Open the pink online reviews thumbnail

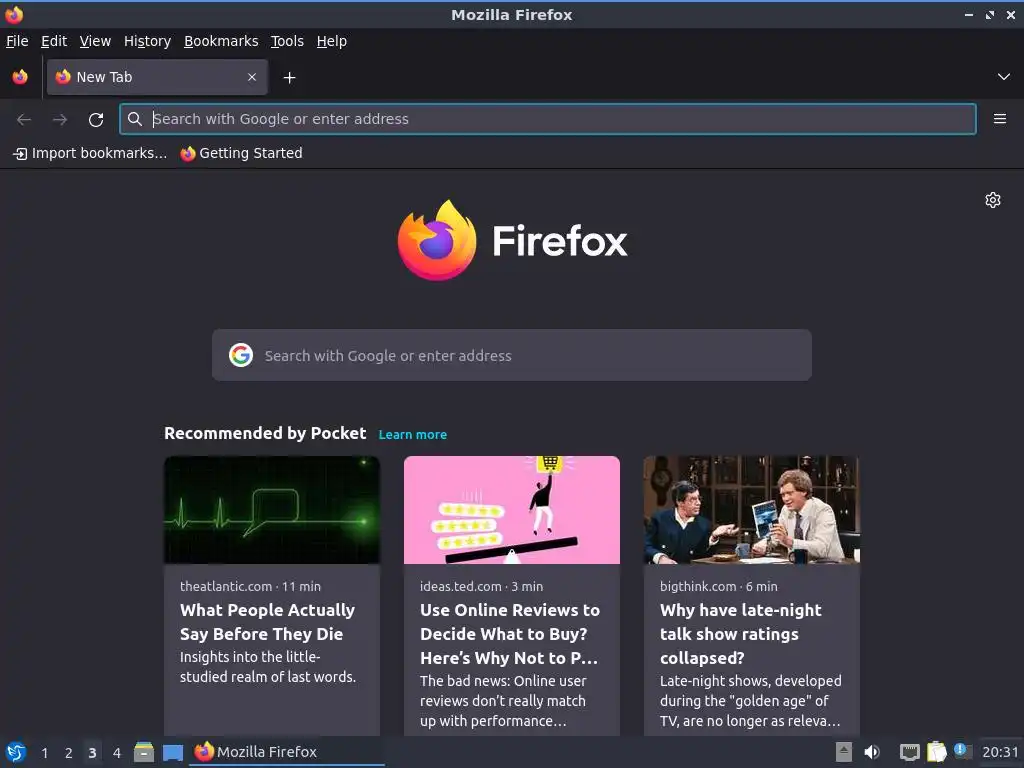(511, 510)
